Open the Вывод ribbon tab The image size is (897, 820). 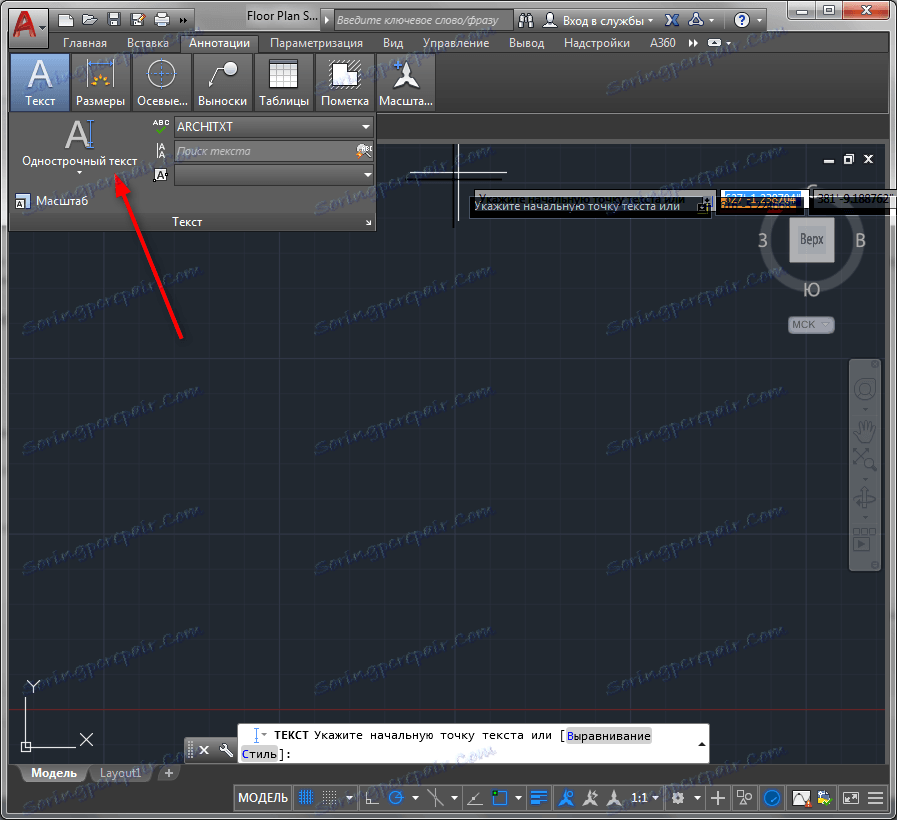point(526,43)
